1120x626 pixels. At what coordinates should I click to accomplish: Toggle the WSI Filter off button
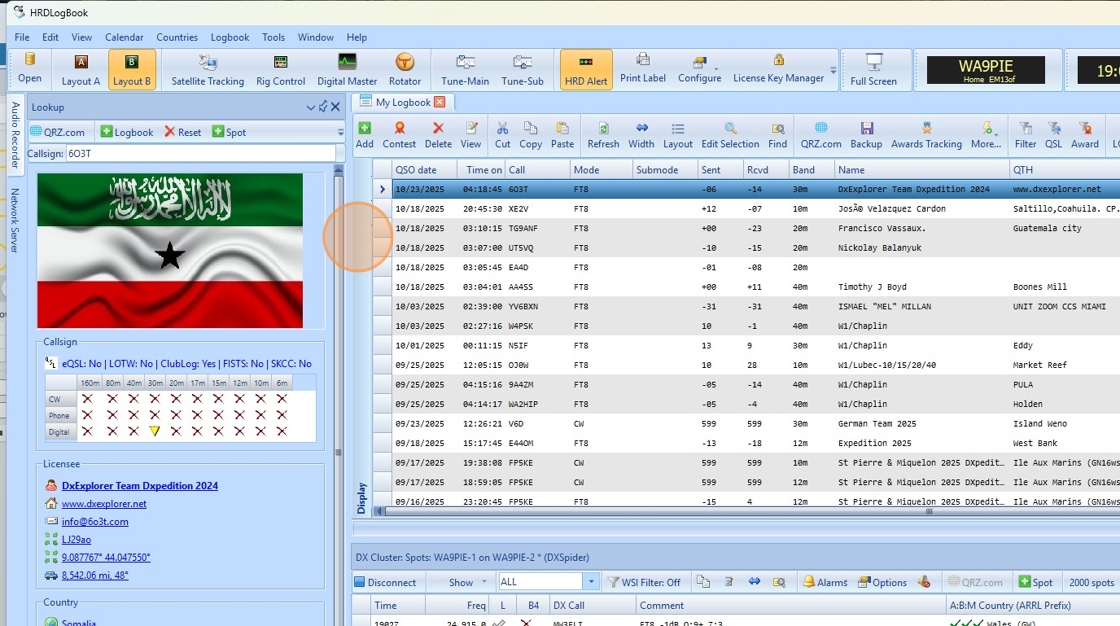[644, 582]
